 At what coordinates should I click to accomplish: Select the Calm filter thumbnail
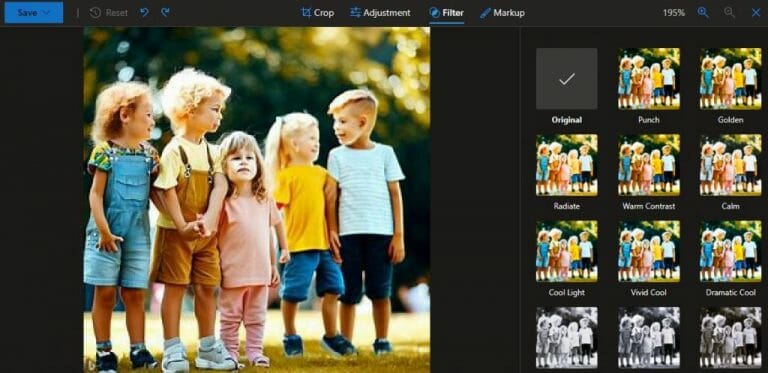pyautogui.click(x=730, y=165)
